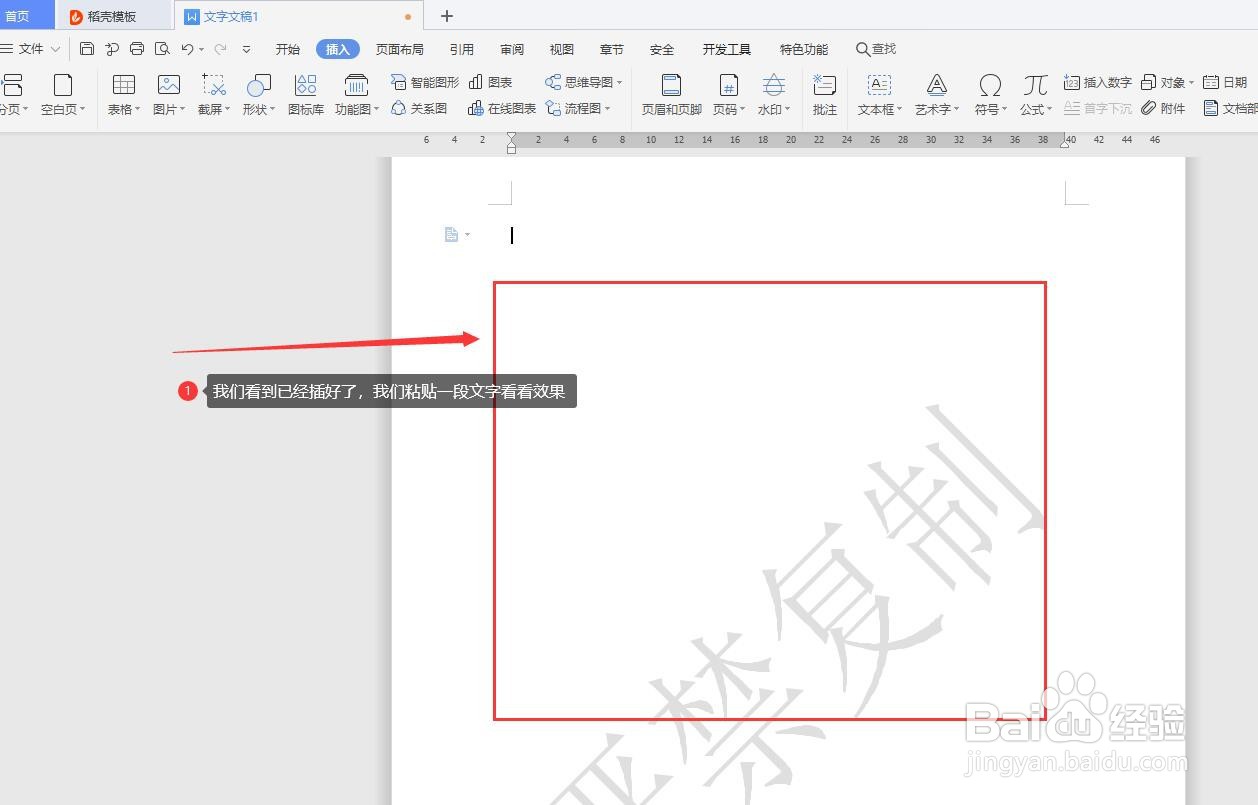Switch to 页面布局 tab

[x=400, y=49]
